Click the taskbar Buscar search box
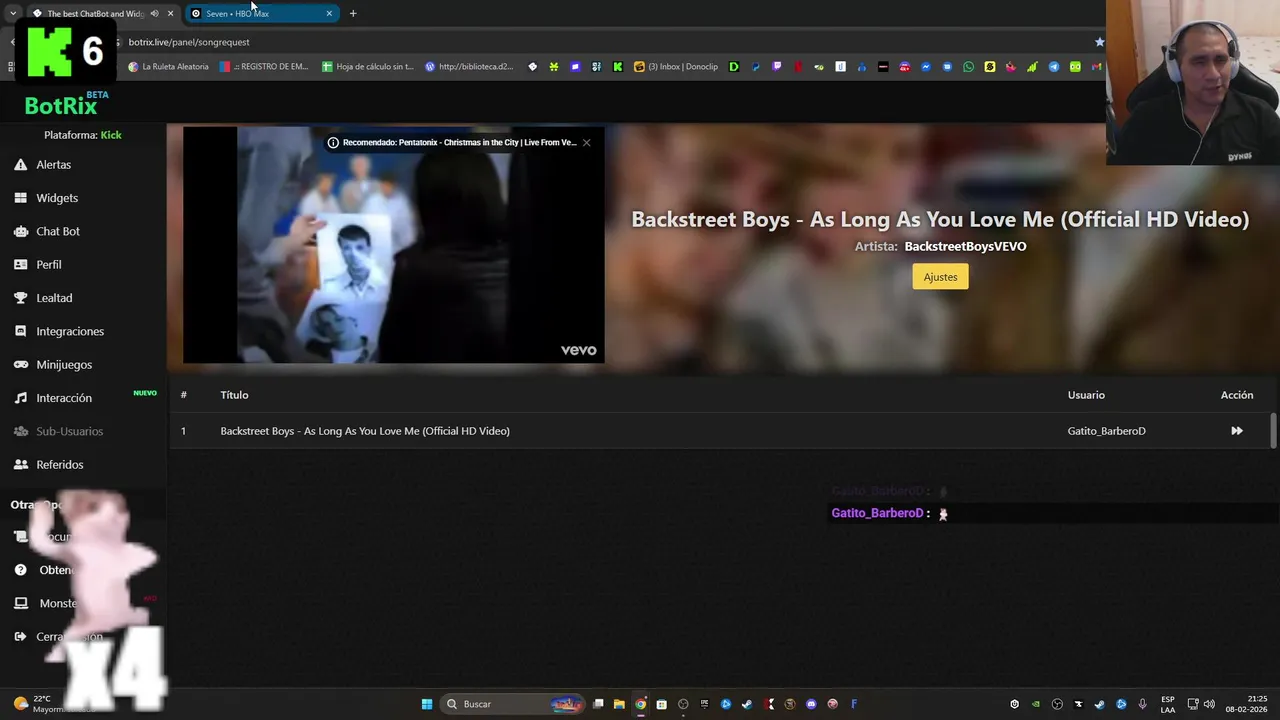The height and width of the screenshot is (720, 1280). click(512, 704)
